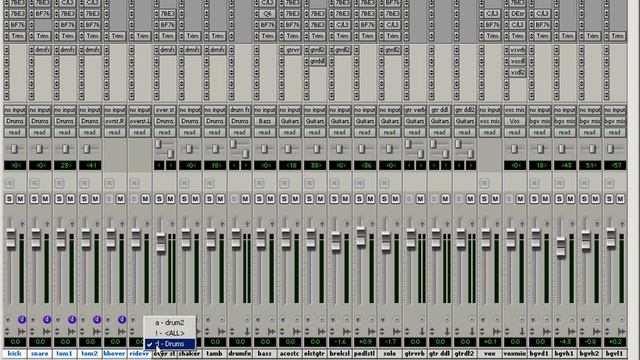
Task: Solo the snare track
Action: coord(34,199)
